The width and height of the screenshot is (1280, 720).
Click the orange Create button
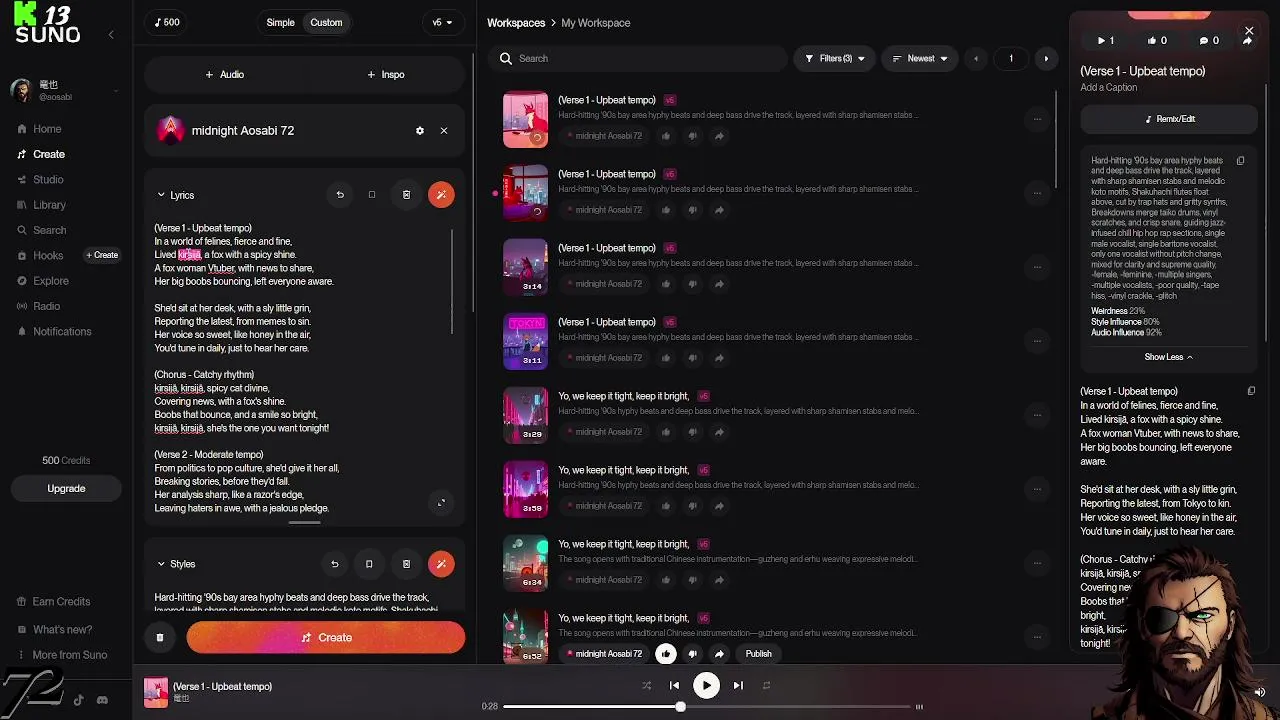click(x=326, y=638)
